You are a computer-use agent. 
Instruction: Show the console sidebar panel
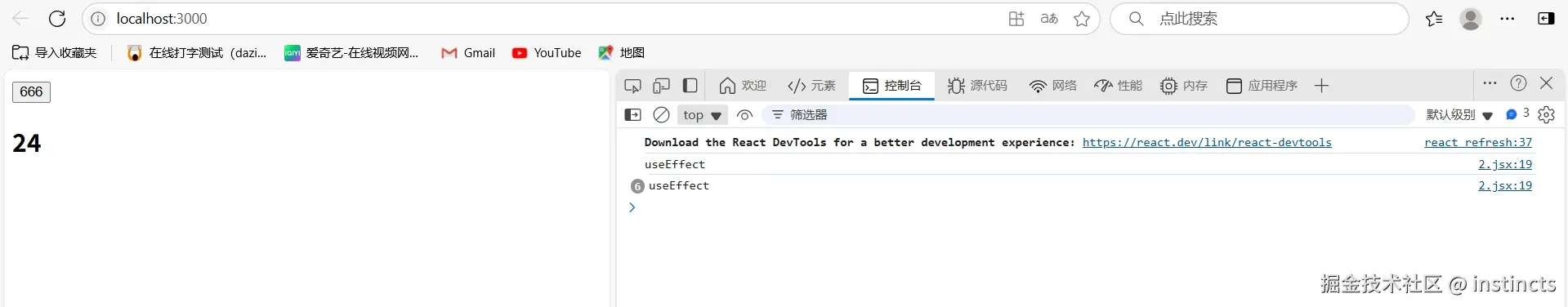(x=633, y=115)
